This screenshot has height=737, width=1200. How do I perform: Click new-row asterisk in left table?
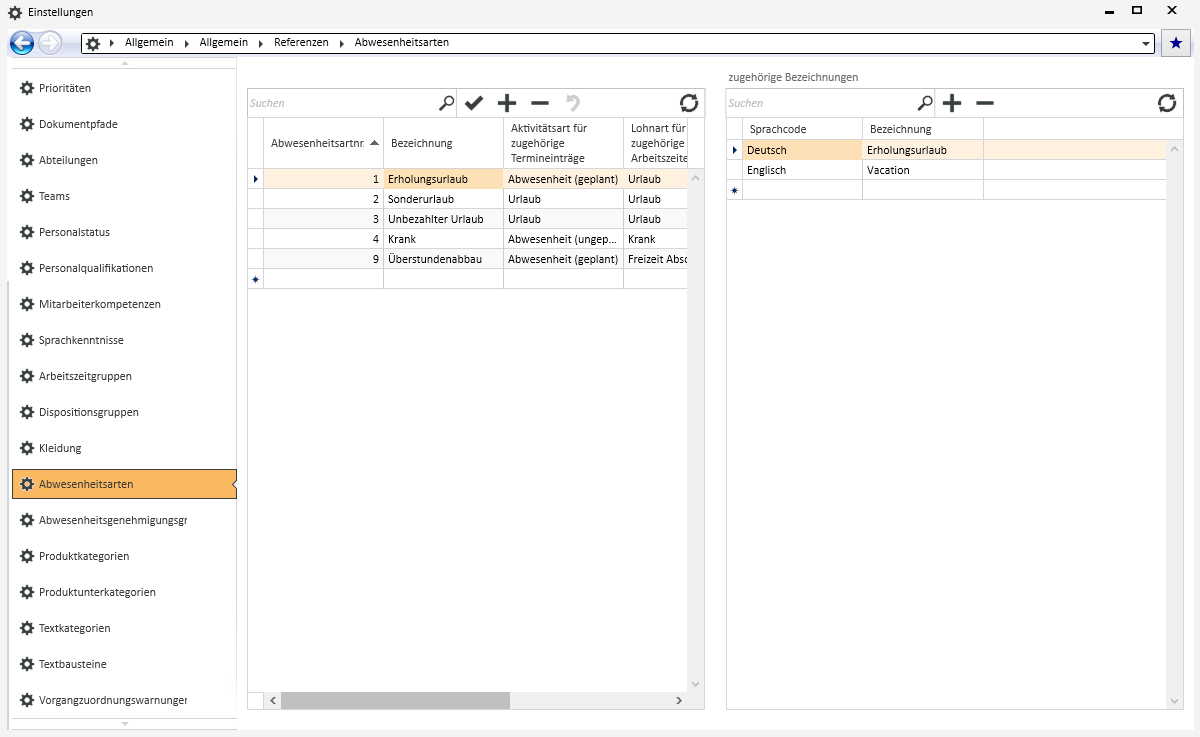[x=255, y=279]
